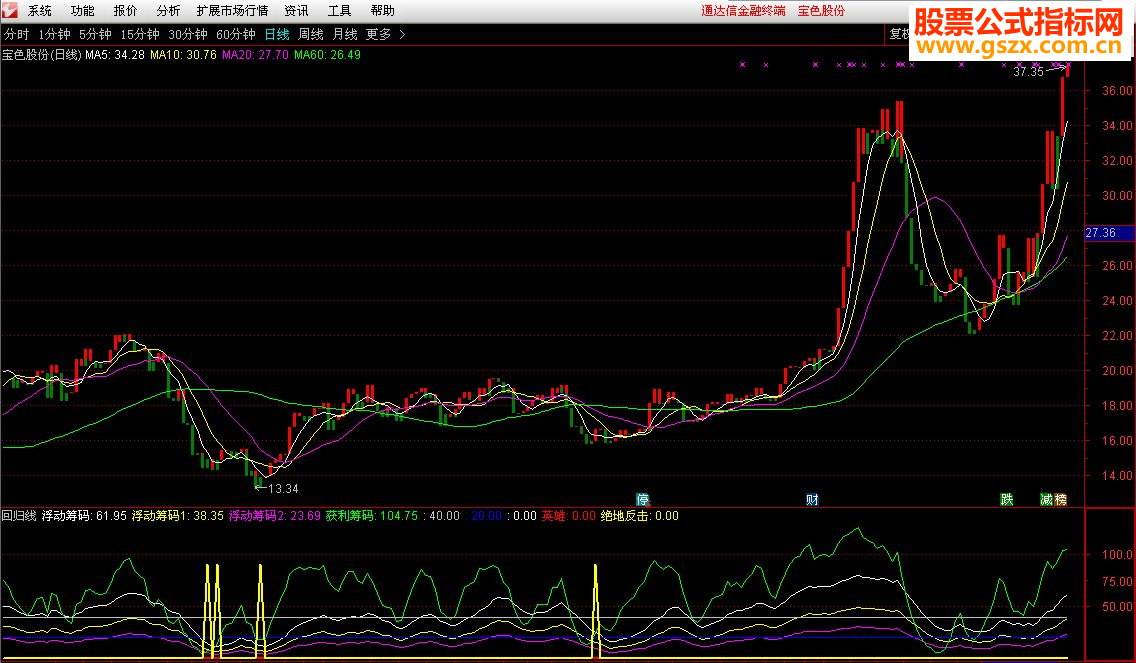
Task: Click the 英雄: 0.00 value label
Action: pyautogui.click(x=569, y=516)
